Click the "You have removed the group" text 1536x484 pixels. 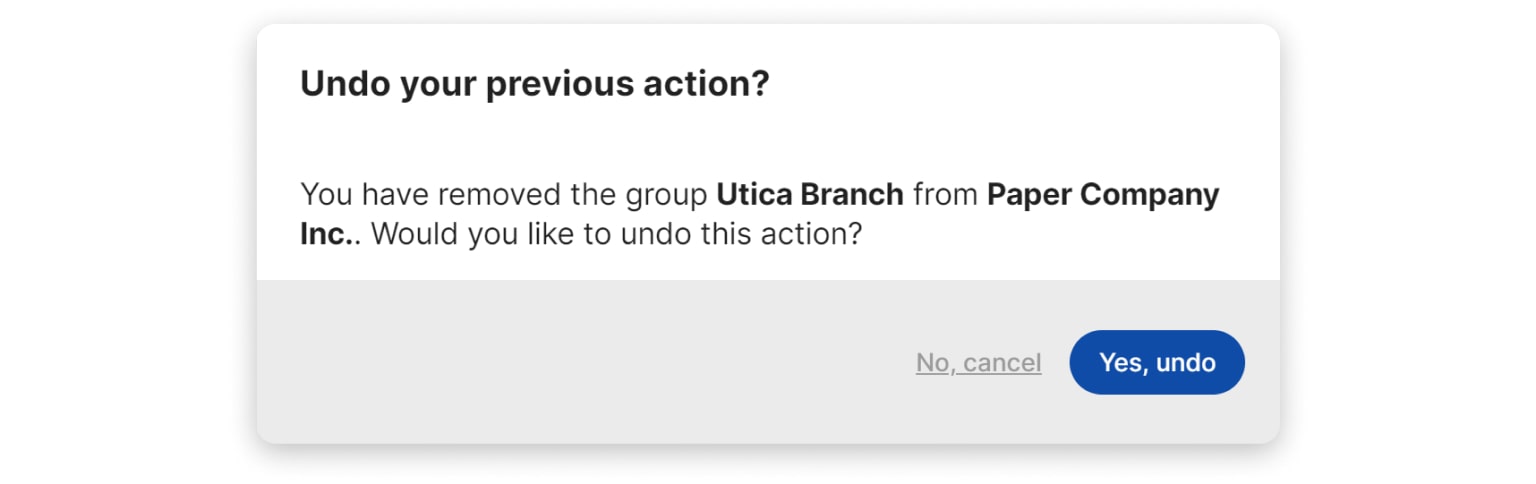[505, 194]
